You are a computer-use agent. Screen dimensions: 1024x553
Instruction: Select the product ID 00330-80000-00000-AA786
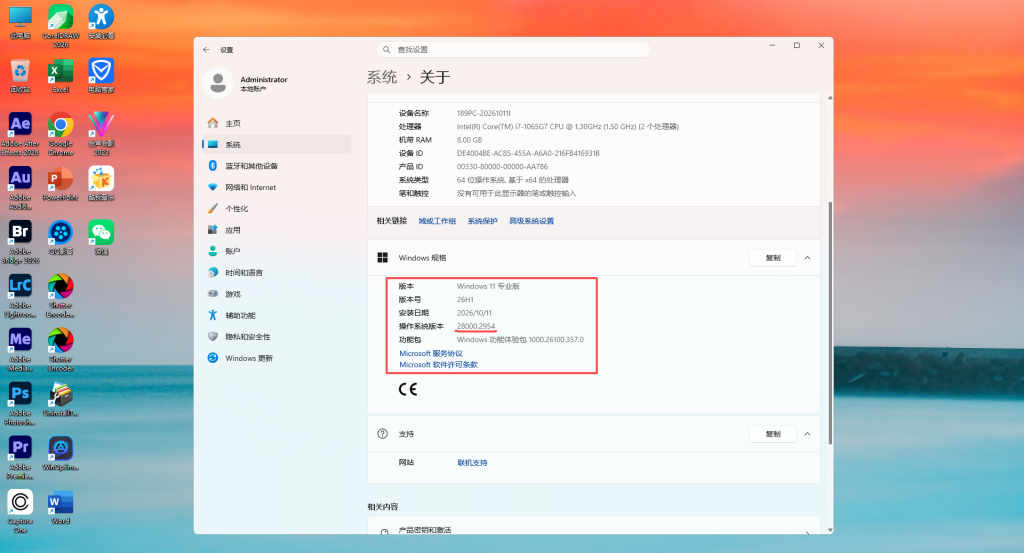(x=502, y=167)
